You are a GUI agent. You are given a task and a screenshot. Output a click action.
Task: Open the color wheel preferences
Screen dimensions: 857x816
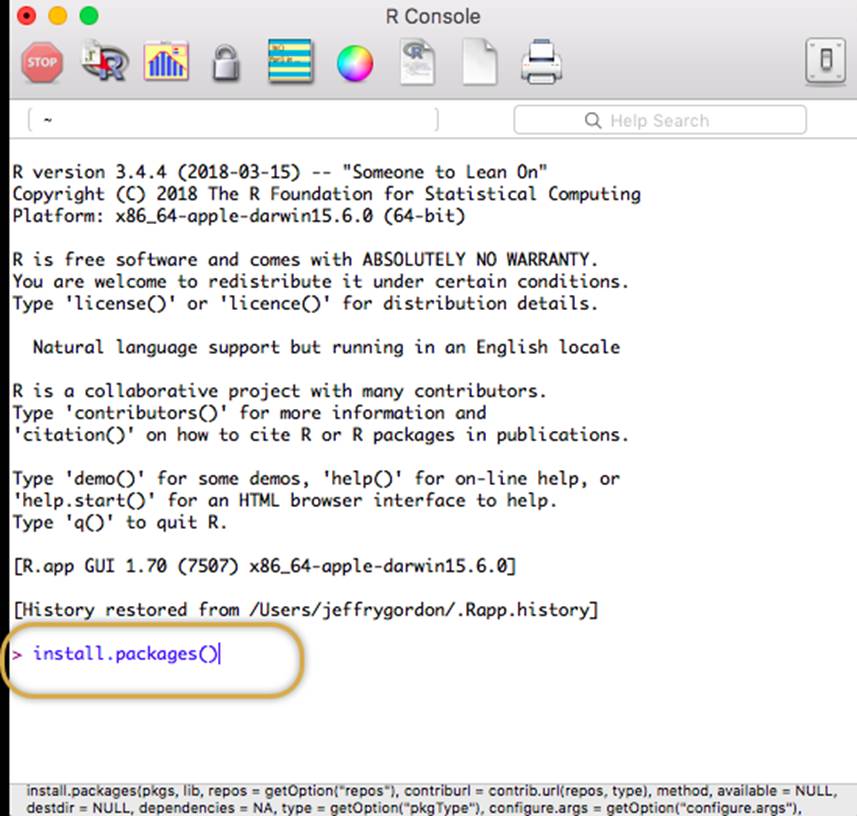(354, 64)
